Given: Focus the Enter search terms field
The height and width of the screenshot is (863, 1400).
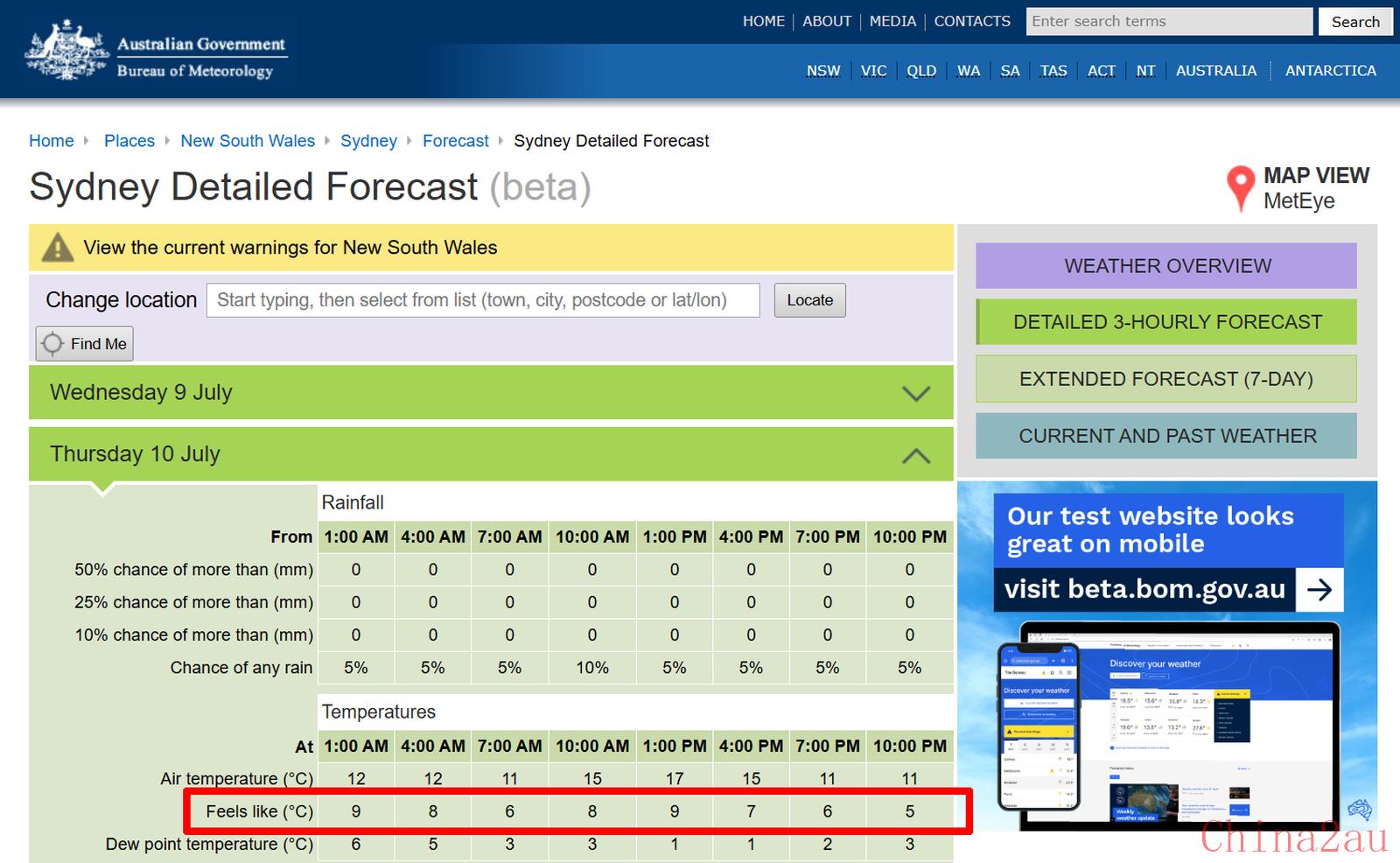Looking at the screenshot, I should 1169,22.
